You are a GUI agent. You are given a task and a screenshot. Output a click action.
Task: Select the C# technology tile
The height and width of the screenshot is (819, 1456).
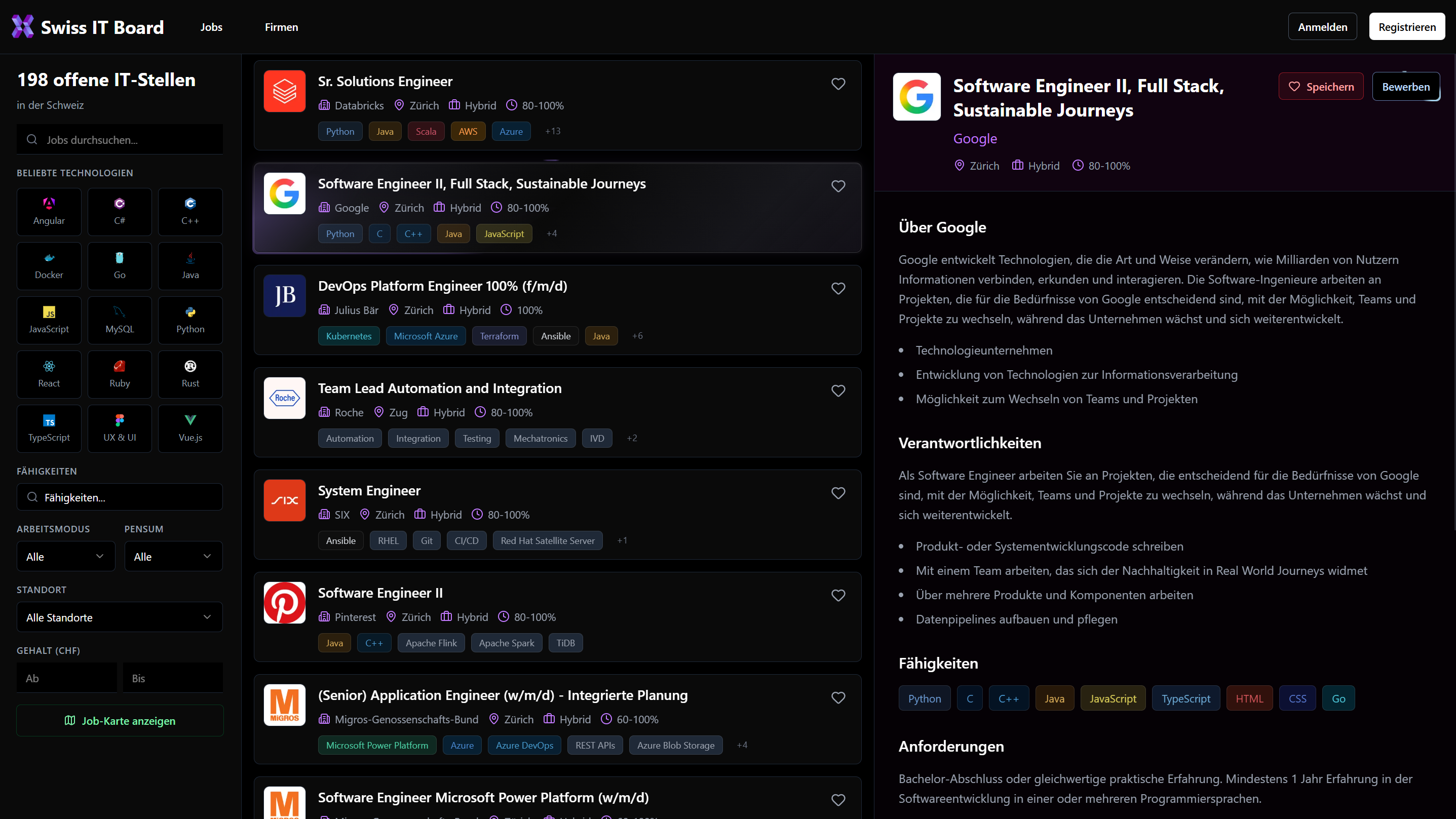point(120,211)
